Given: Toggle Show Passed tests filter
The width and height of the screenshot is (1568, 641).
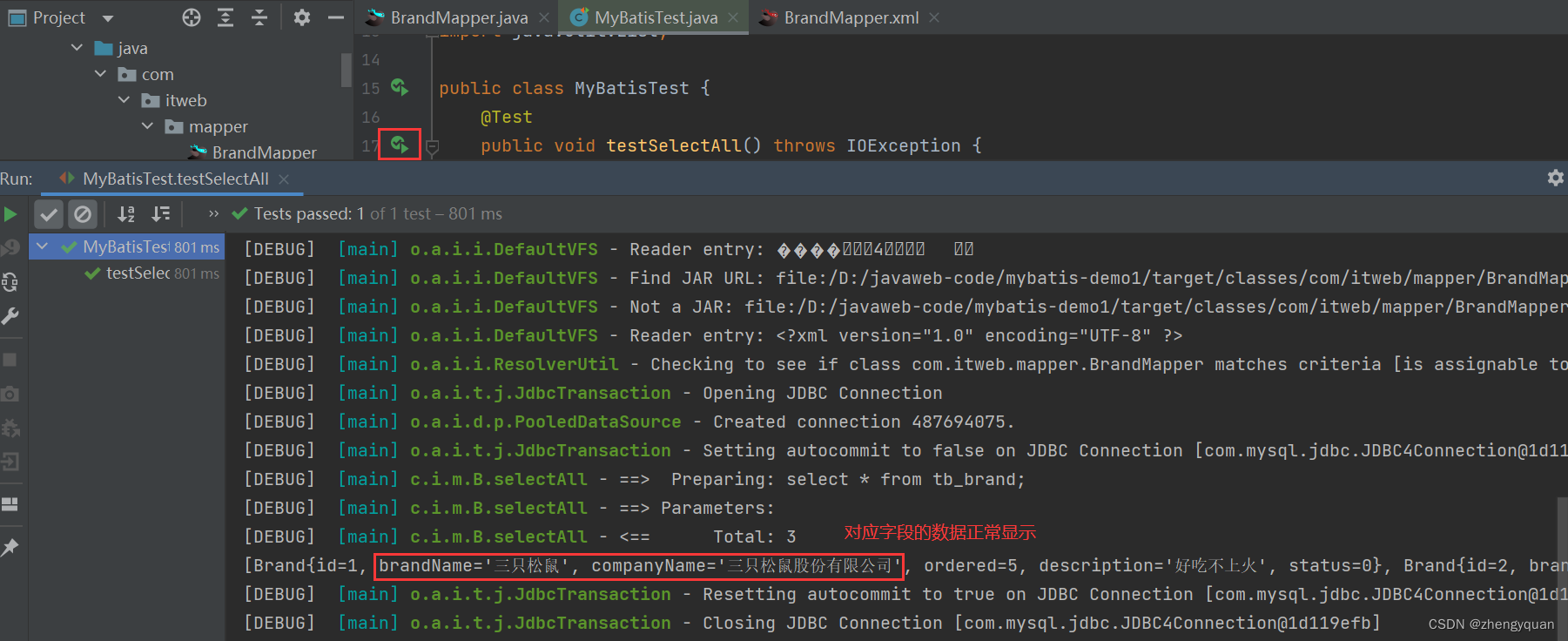Looking at the screenshot, I should coord(49,213).
